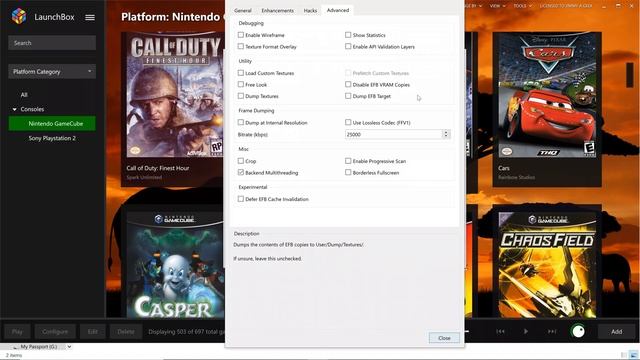Image resolution: width=640 pixels, height=360 pixels.
Task: Check Disable EFB VRAM Copies
Action: tap(348, 84)
